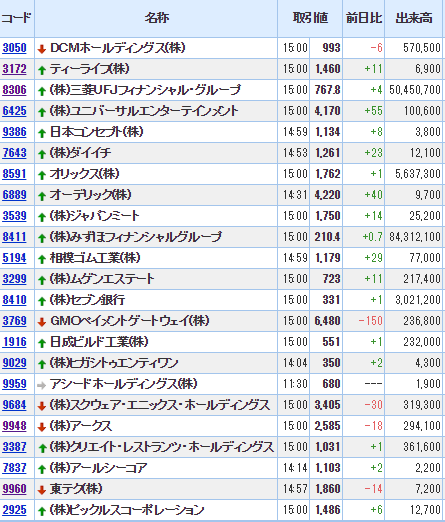
Task: Open stock code 9029 link
Action: point(14,363)
